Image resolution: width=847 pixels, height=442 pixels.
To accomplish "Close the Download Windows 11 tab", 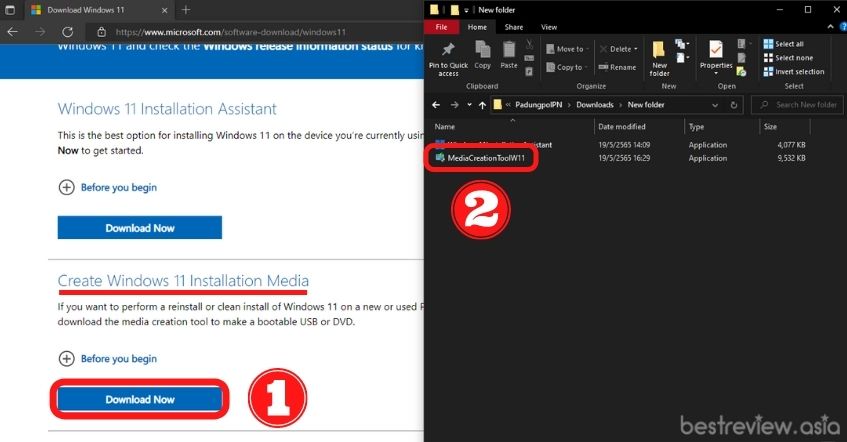I will click(x=165, y=10).
